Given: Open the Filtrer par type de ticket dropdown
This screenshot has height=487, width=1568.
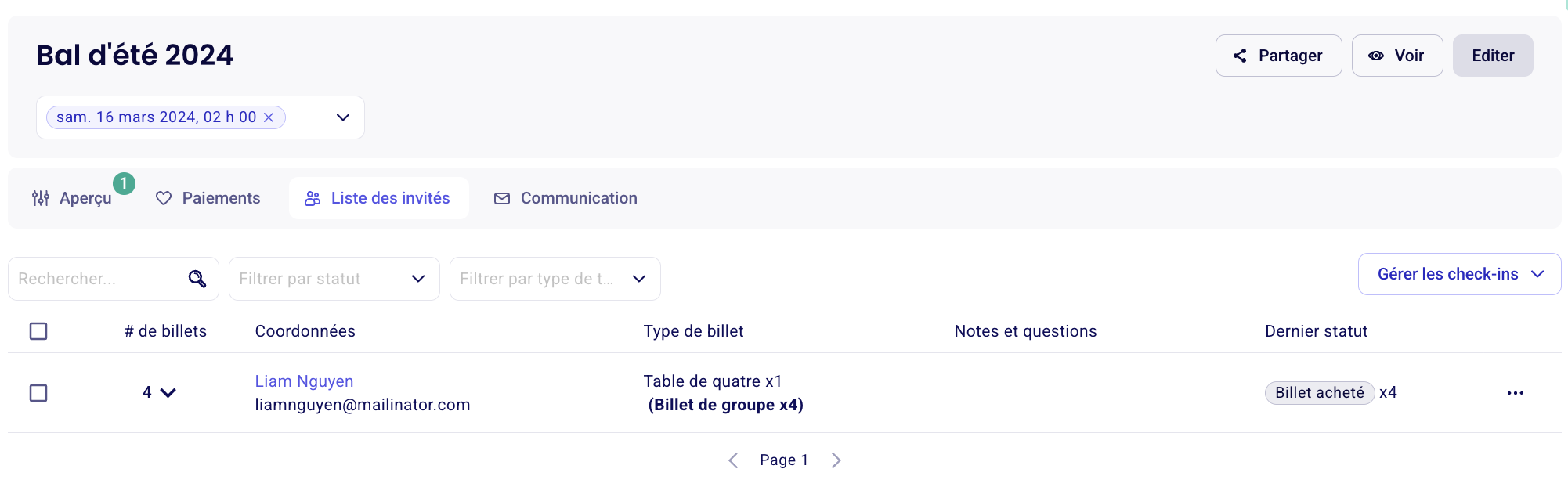Looking at the screenshot, I should (555, 279).
